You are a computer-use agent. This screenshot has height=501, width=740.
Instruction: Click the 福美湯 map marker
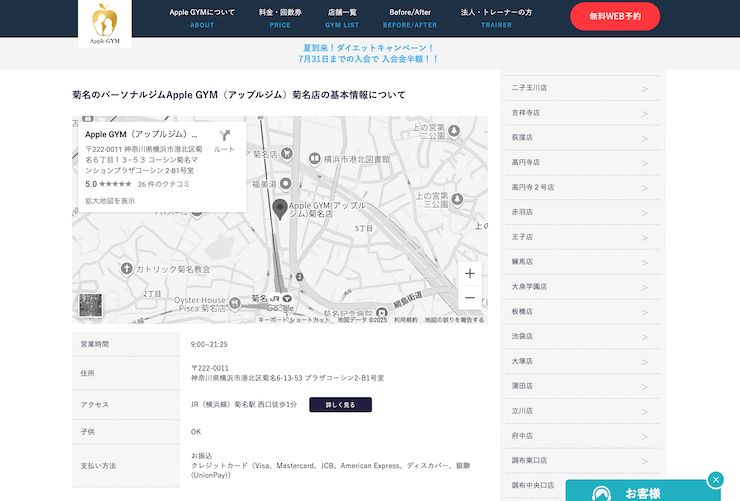coord(285,184)
